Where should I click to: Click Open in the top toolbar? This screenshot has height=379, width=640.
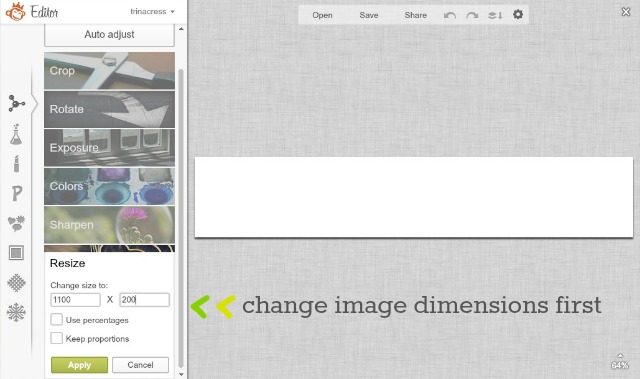(322, 16)
